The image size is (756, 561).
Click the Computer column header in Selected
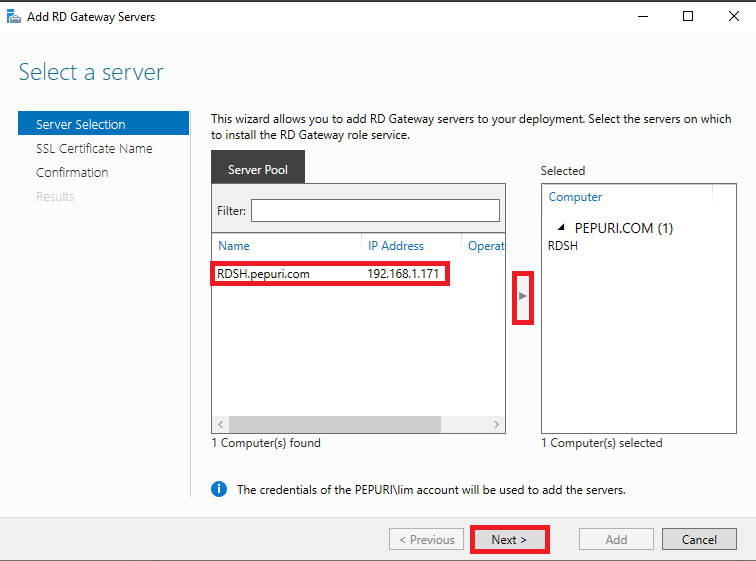click(575, 197)
